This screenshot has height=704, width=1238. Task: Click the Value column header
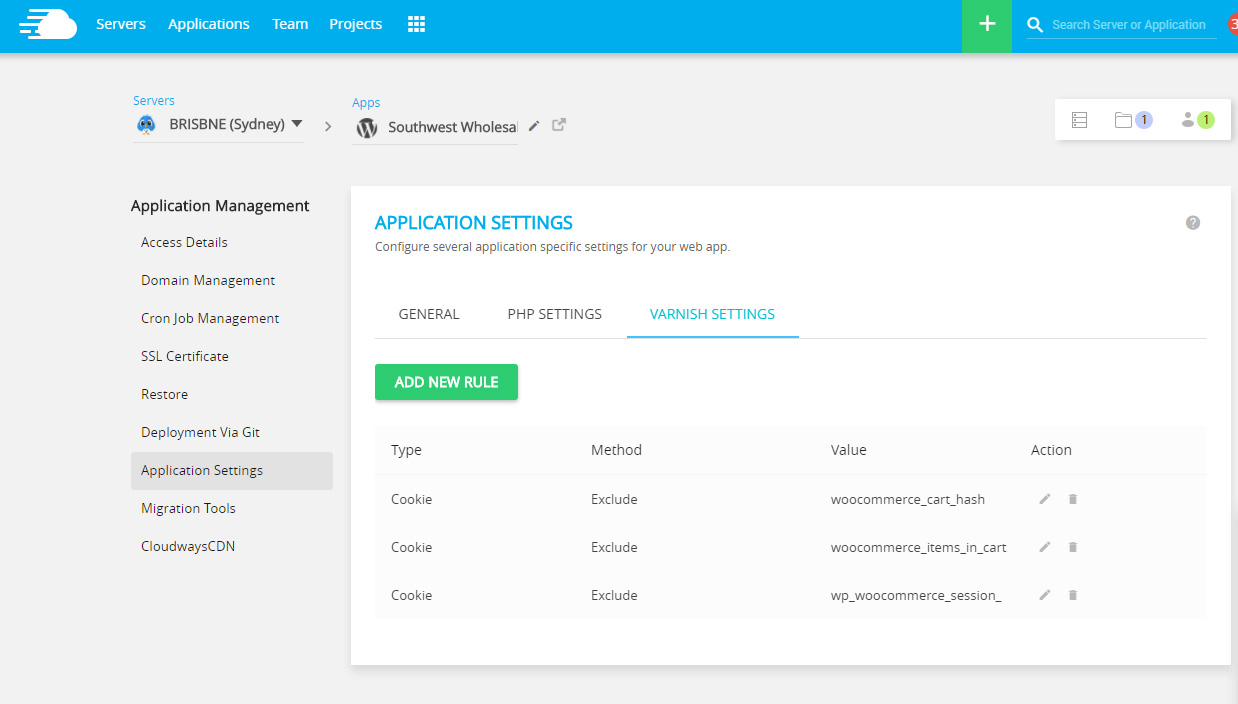849,450
